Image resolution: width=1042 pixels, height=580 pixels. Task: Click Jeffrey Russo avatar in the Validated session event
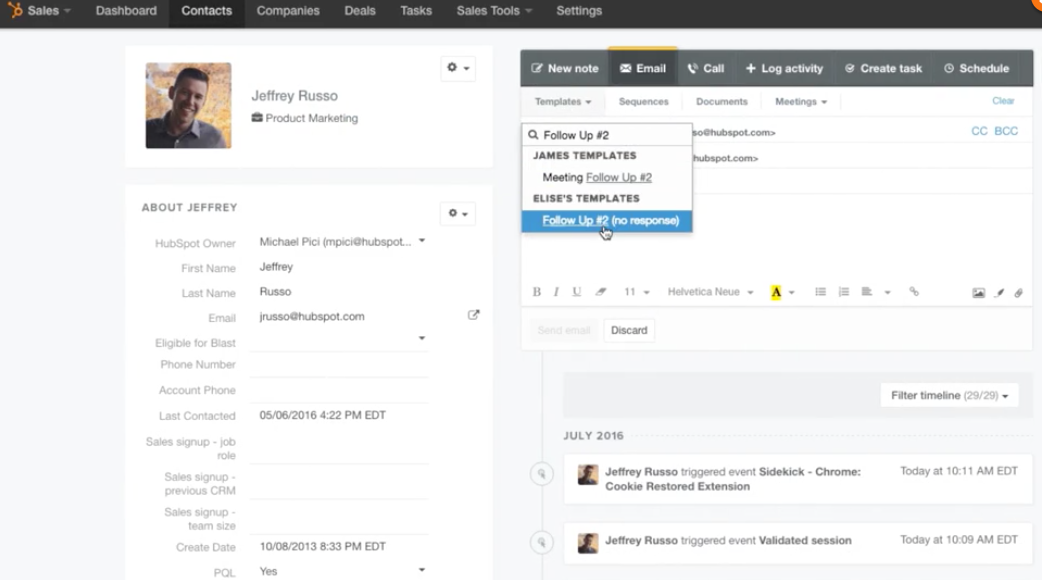click(x=587, y=543)
